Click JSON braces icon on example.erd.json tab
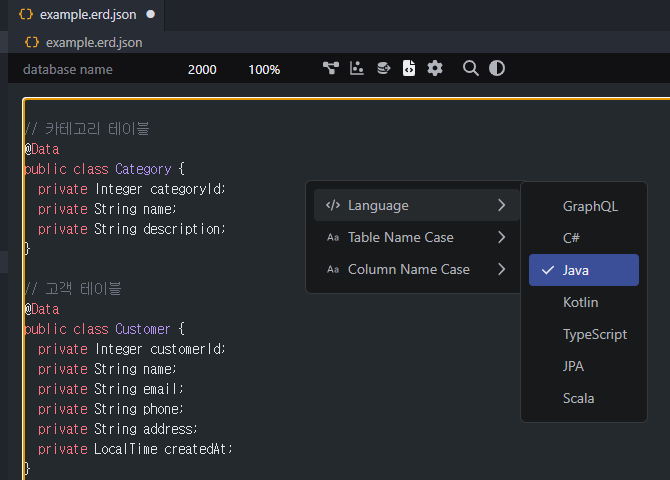The image size is (670, 480). (x=26, y=14)
